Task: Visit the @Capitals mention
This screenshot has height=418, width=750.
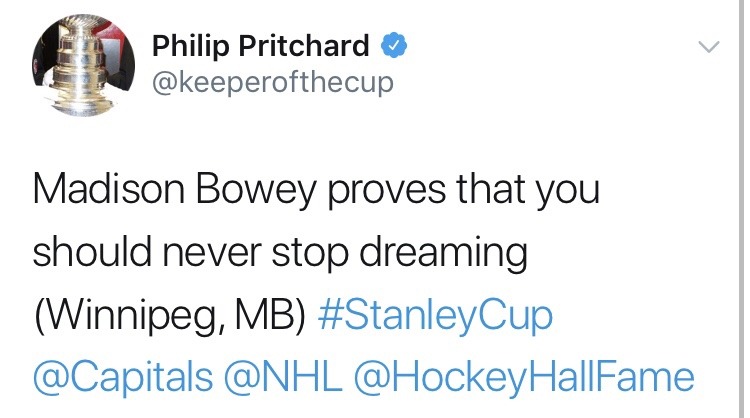Action: point(123,378)
